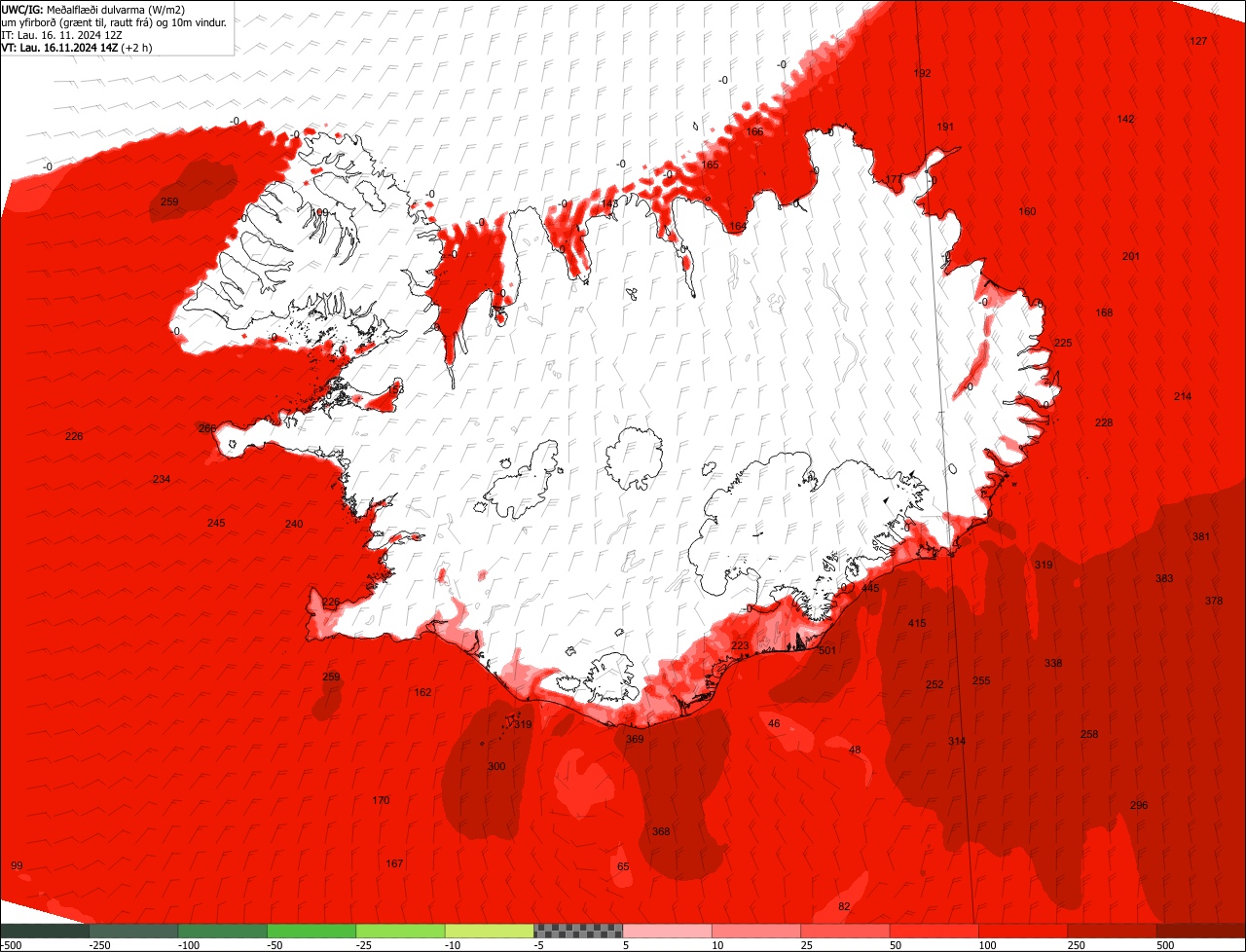1246x952 pixels.
Task: Click the legend swatch between -250 and -100
Action: (133, 931)
